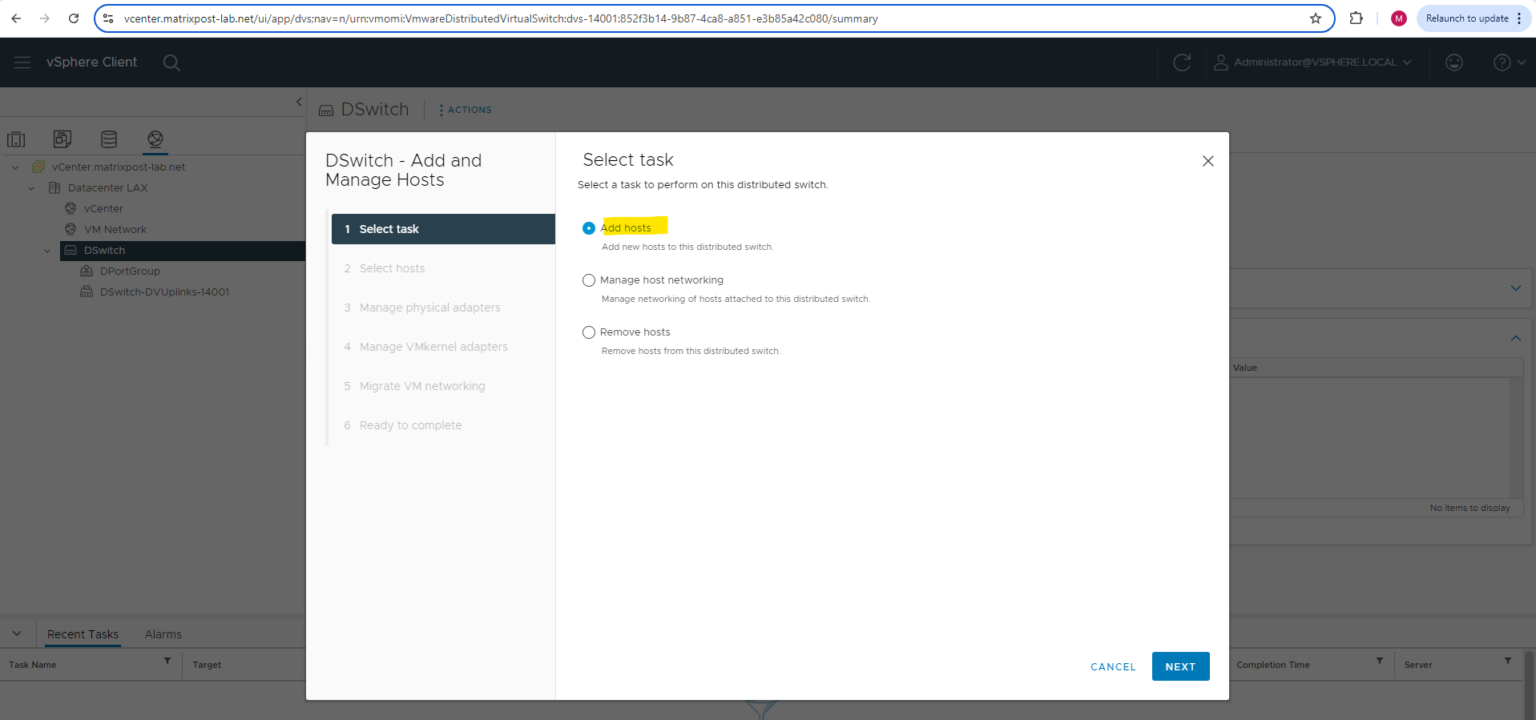The height and width of the screenshot is (720, 1536).
Task: Select the Manage host networking option
Action: tap(589, 280)
